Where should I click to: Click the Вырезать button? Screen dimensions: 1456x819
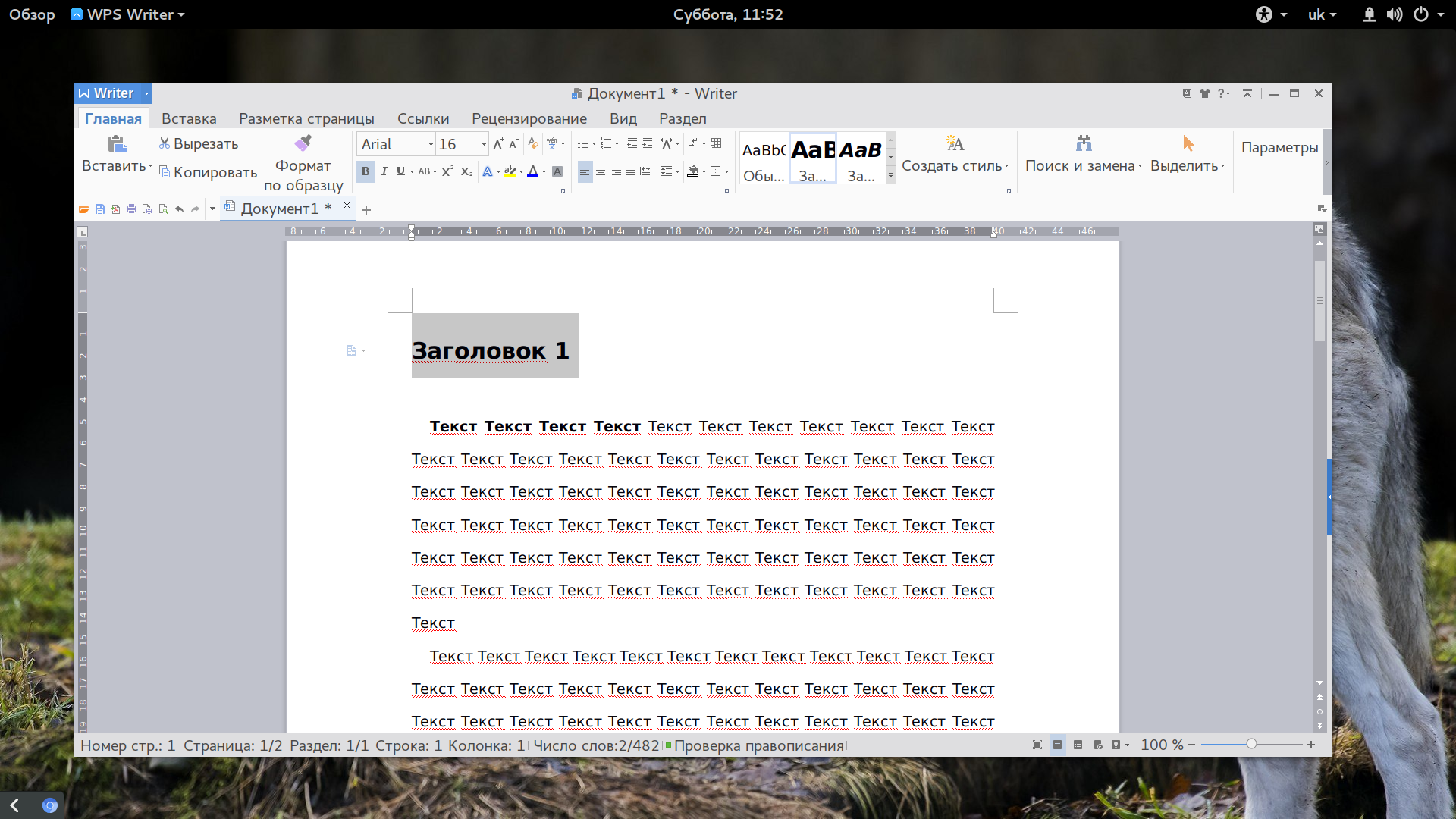199,143
